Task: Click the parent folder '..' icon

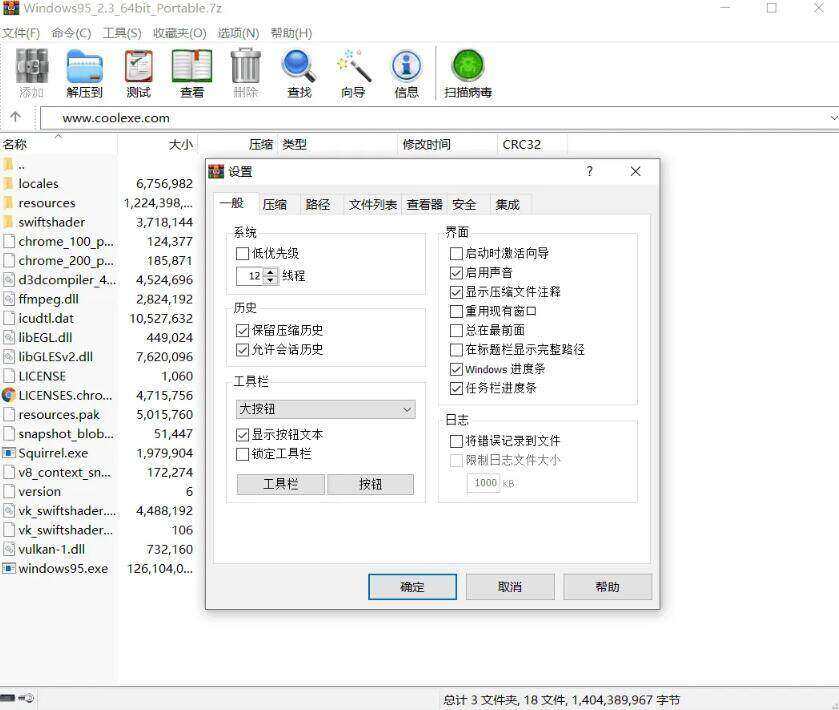Action: click(9, 164)
